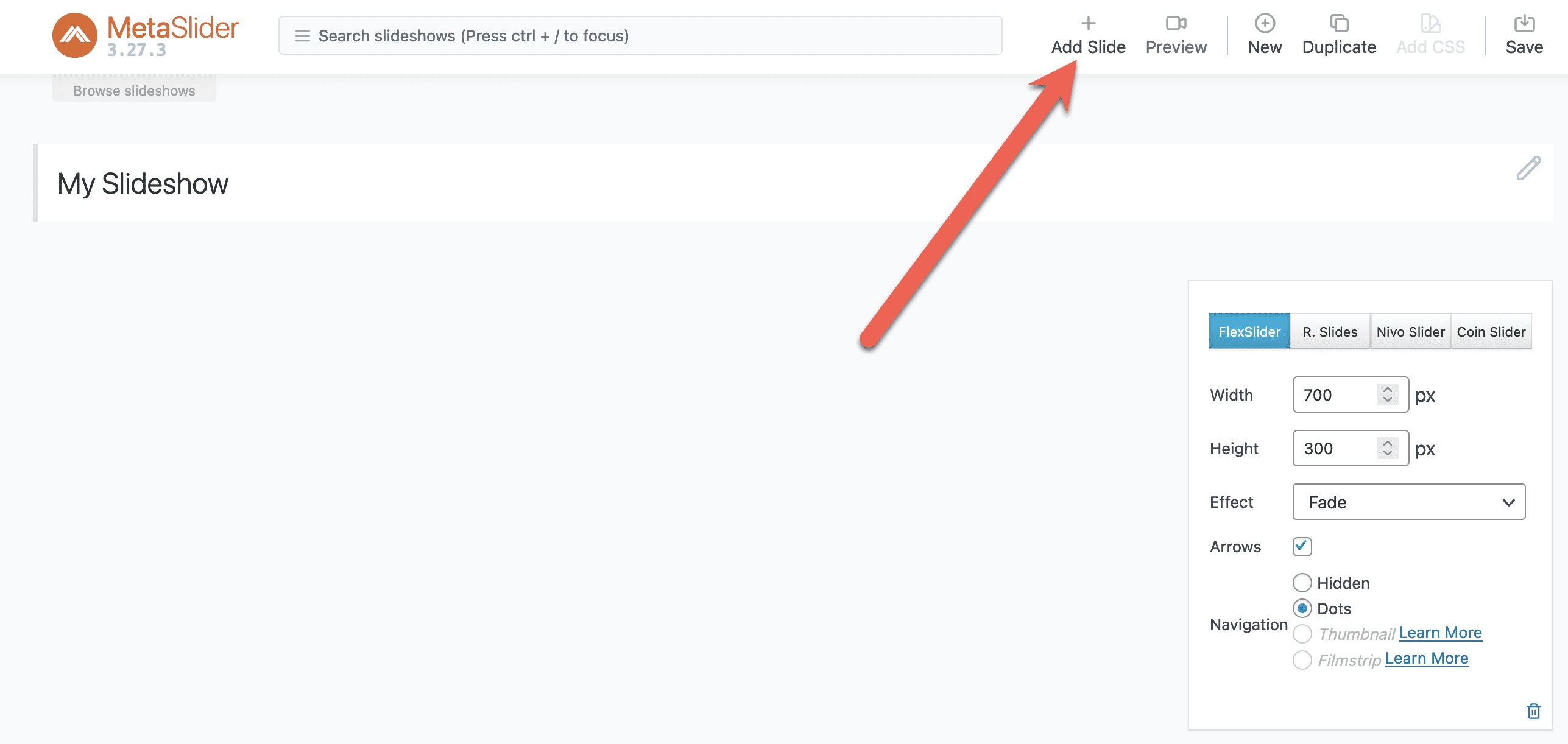Adjust the Height stepper arrows

pos(1387,448)
